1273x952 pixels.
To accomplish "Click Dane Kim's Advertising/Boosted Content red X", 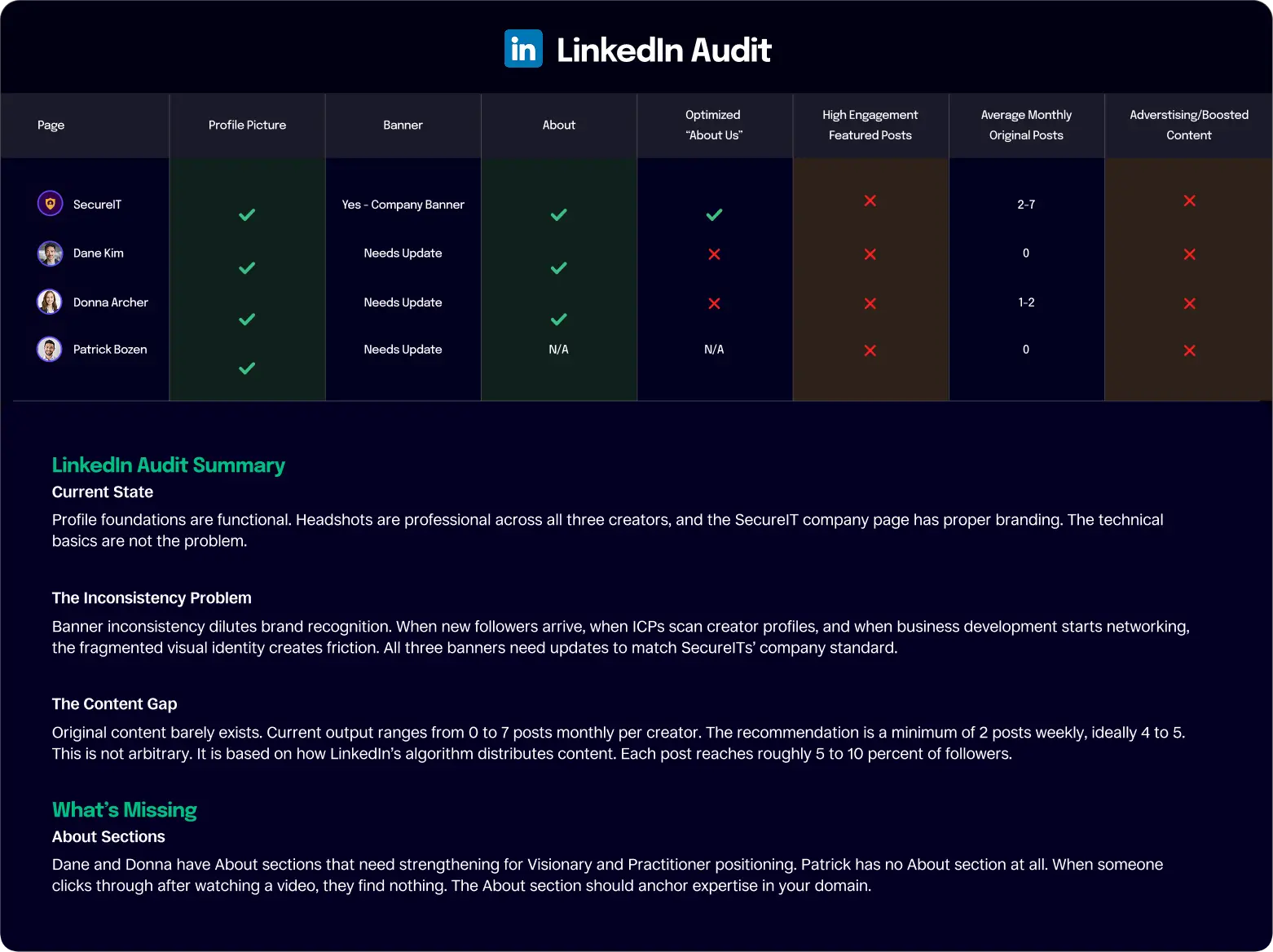I will 1190,254.
